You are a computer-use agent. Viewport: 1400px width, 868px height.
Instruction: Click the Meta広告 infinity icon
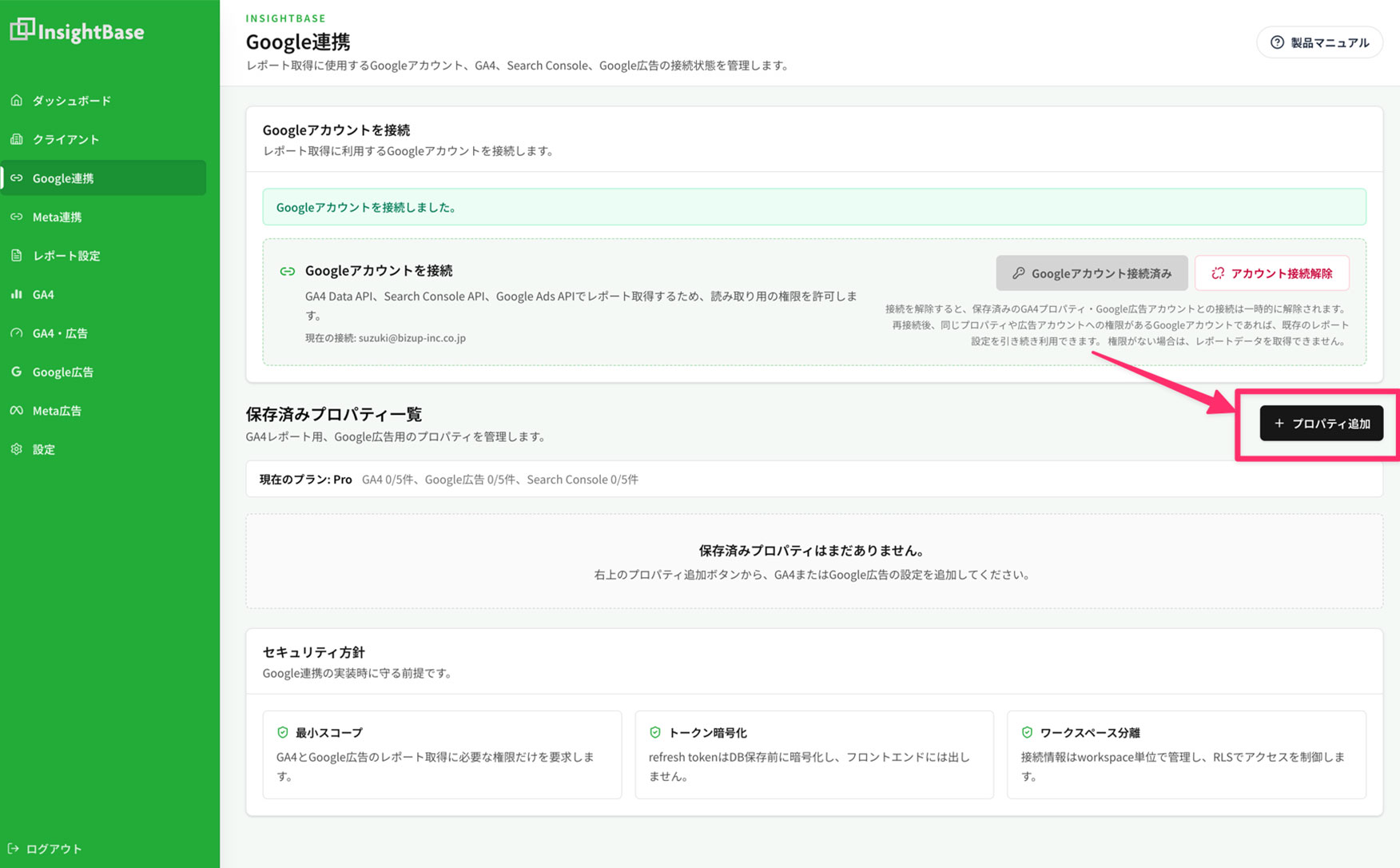(x=17, y=411)
